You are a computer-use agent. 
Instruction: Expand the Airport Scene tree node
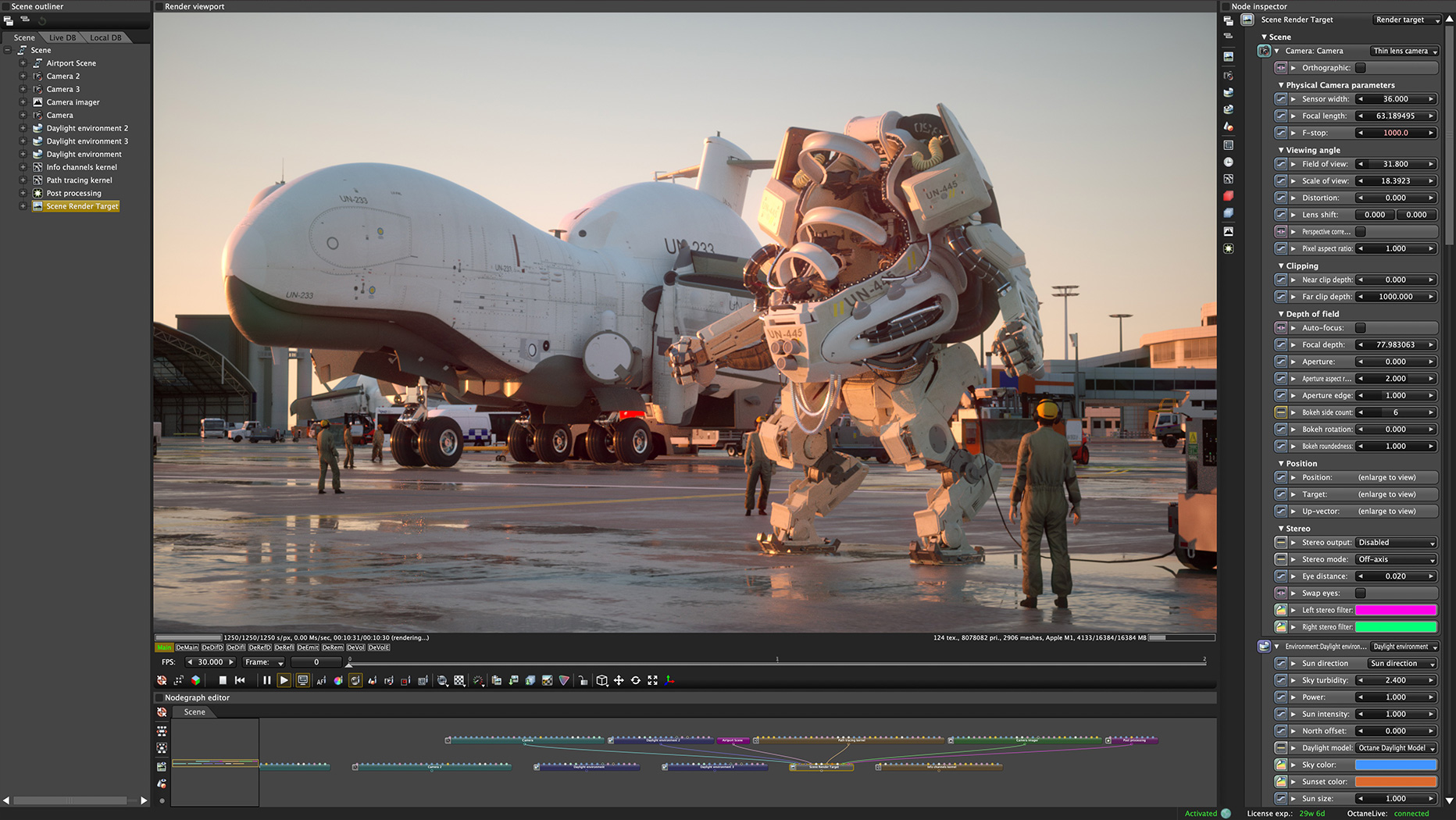click(x=23, y=63)
